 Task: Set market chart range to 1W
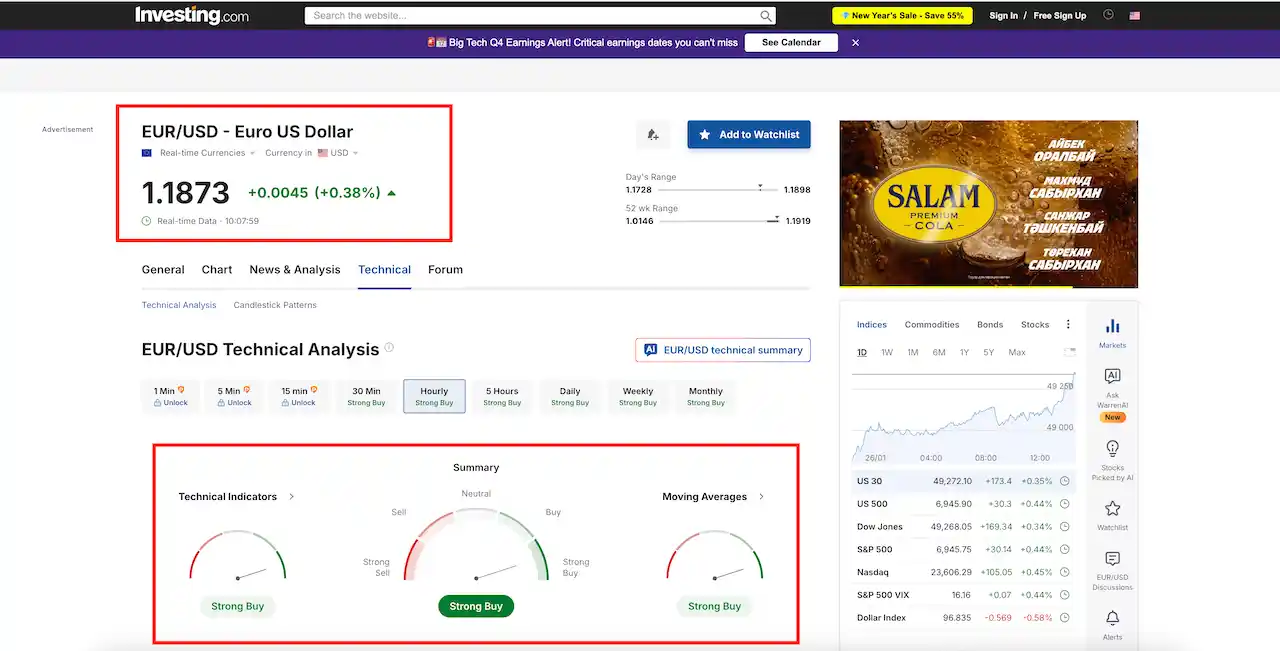tap(887, 352)
